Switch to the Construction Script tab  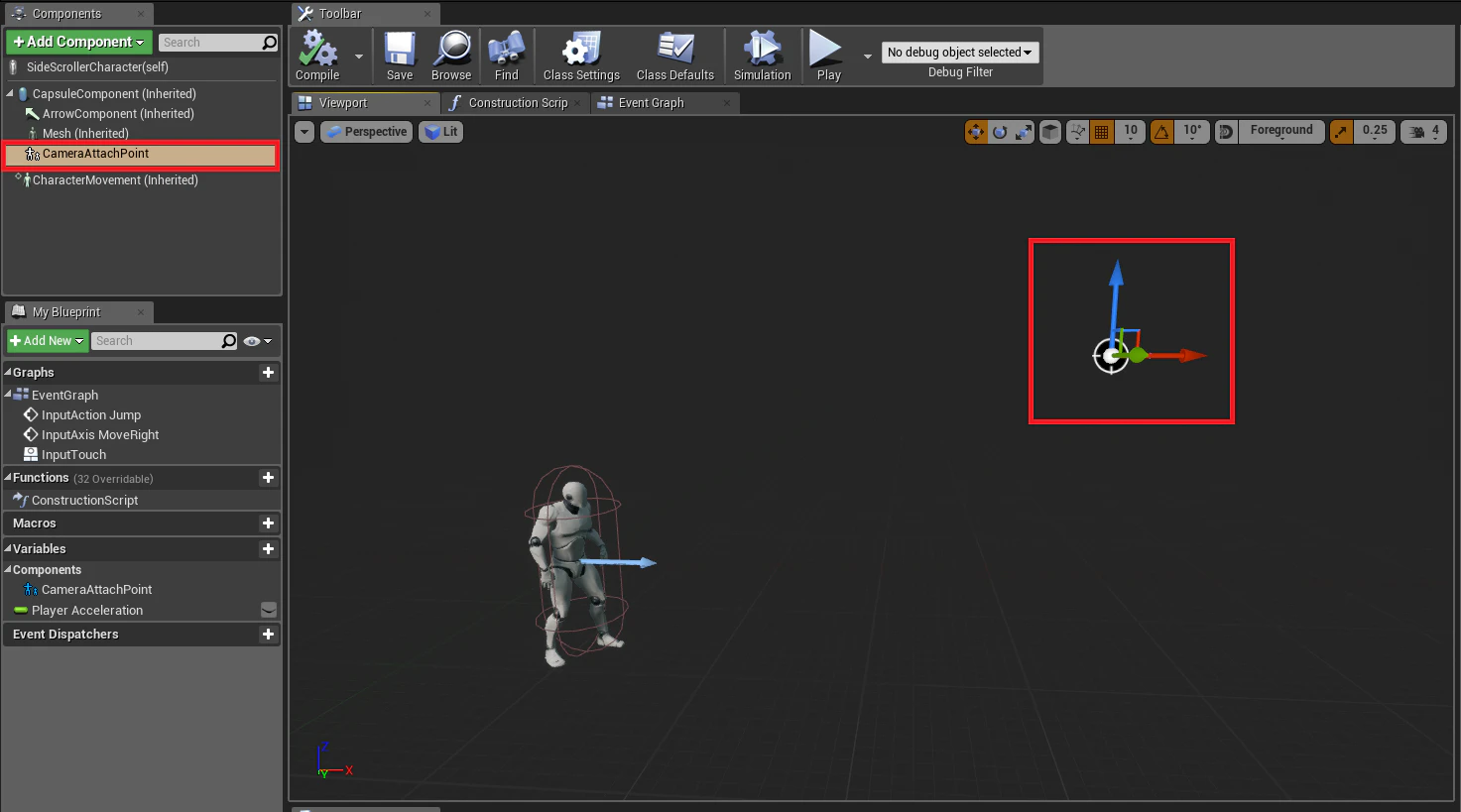tap(518, 103)
